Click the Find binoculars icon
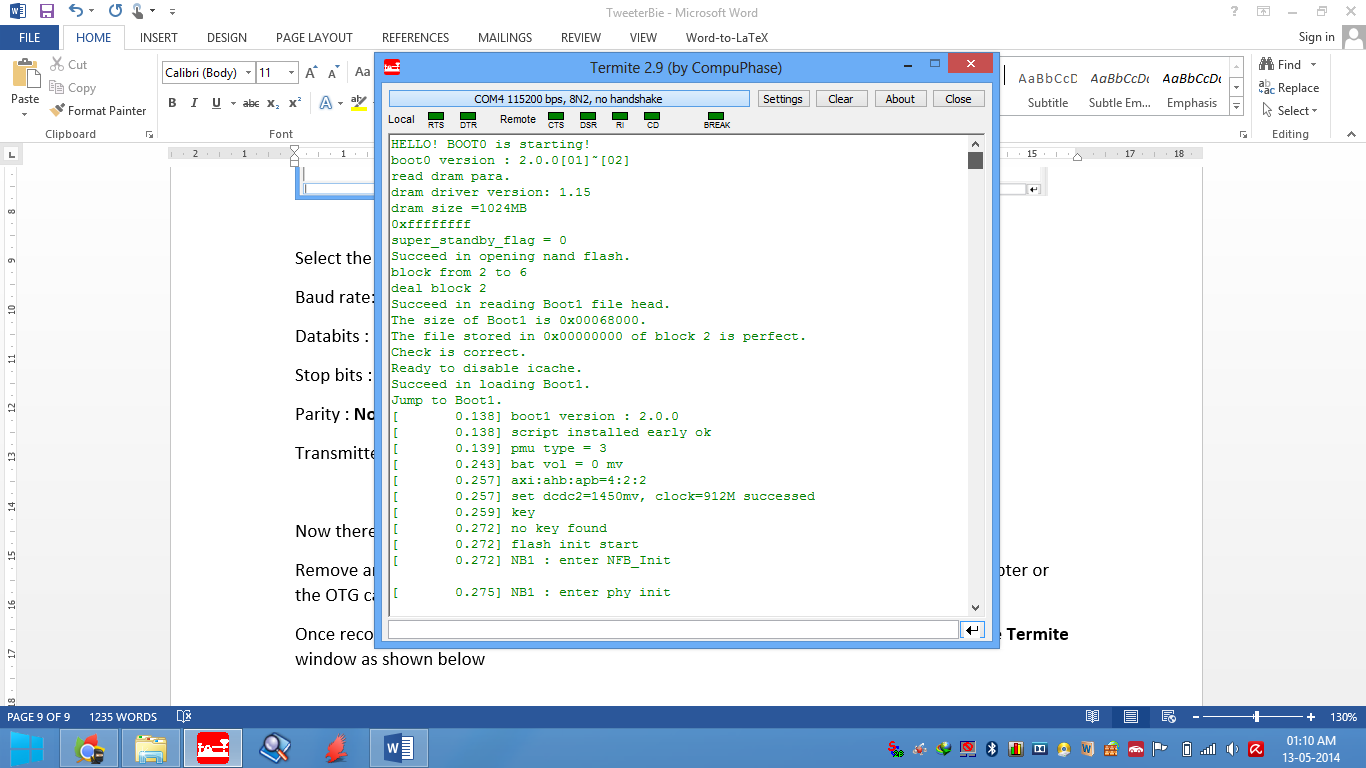Image resolution: width=1366 pixels, height=768 pixels. (1266, 65)
